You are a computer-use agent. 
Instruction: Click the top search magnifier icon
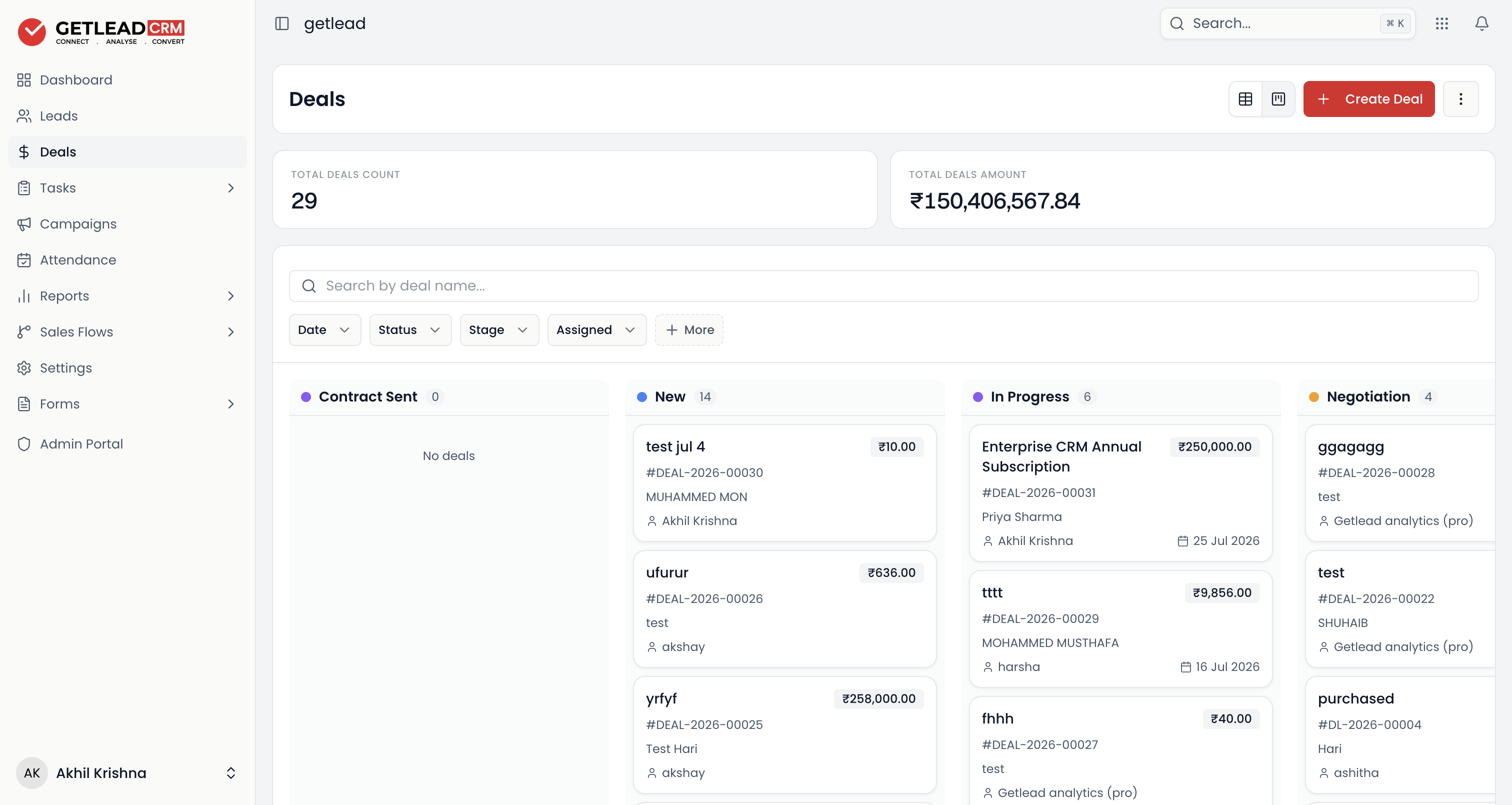[1176, 23]
